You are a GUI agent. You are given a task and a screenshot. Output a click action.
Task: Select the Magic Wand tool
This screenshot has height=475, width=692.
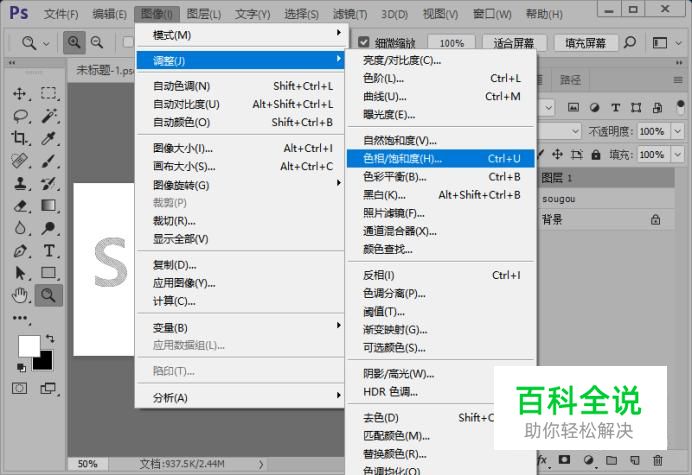[x=49, y=116]
